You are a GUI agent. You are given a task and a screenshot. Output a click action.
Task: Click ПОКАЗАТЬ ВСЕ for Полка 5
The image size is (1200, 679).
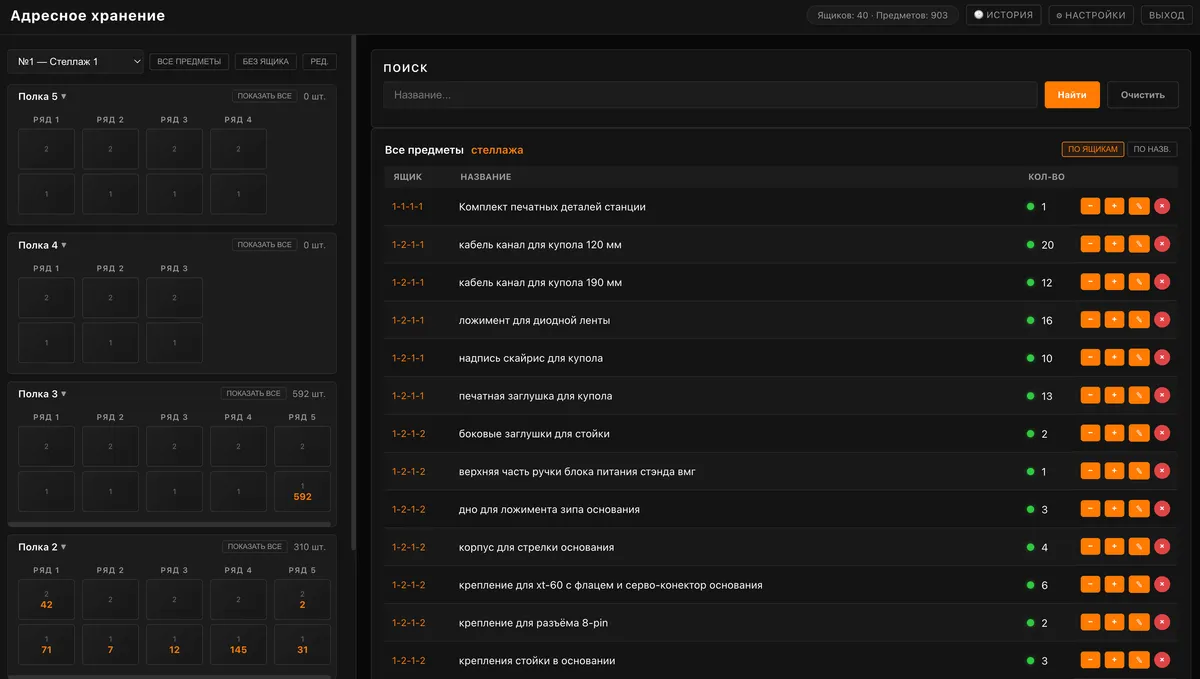(265, 97)
